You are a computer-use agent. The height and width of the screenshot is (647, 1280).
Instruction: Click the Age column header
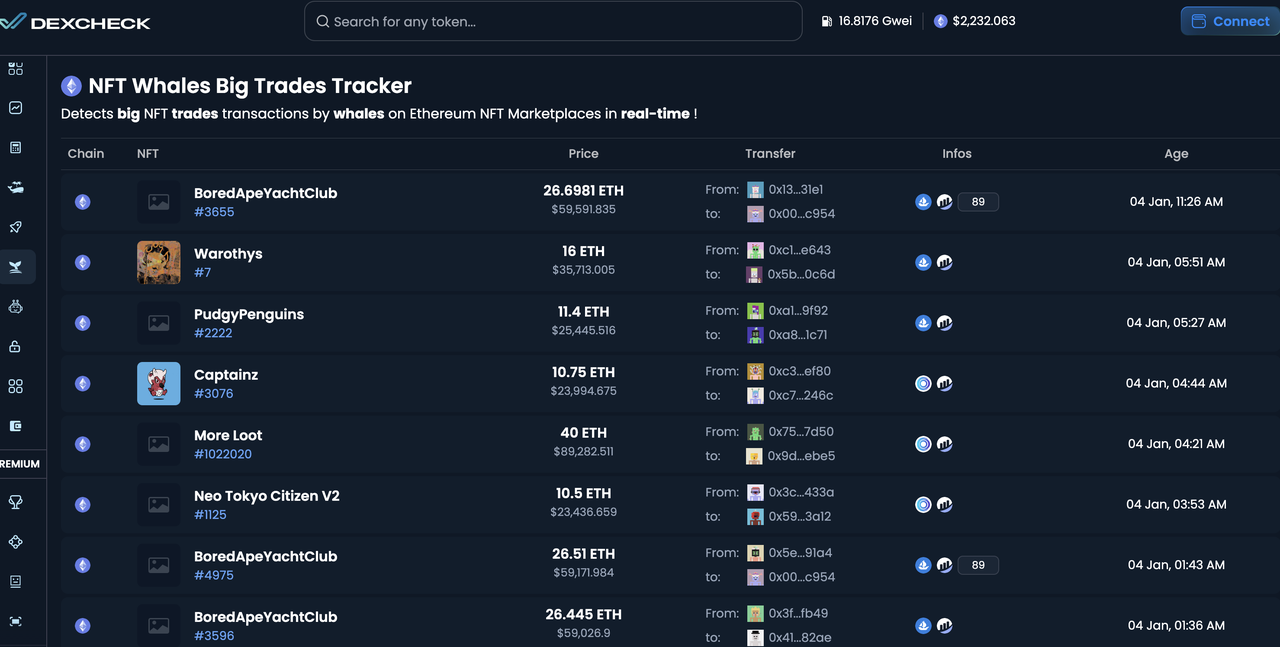[x=1175, y=153]
